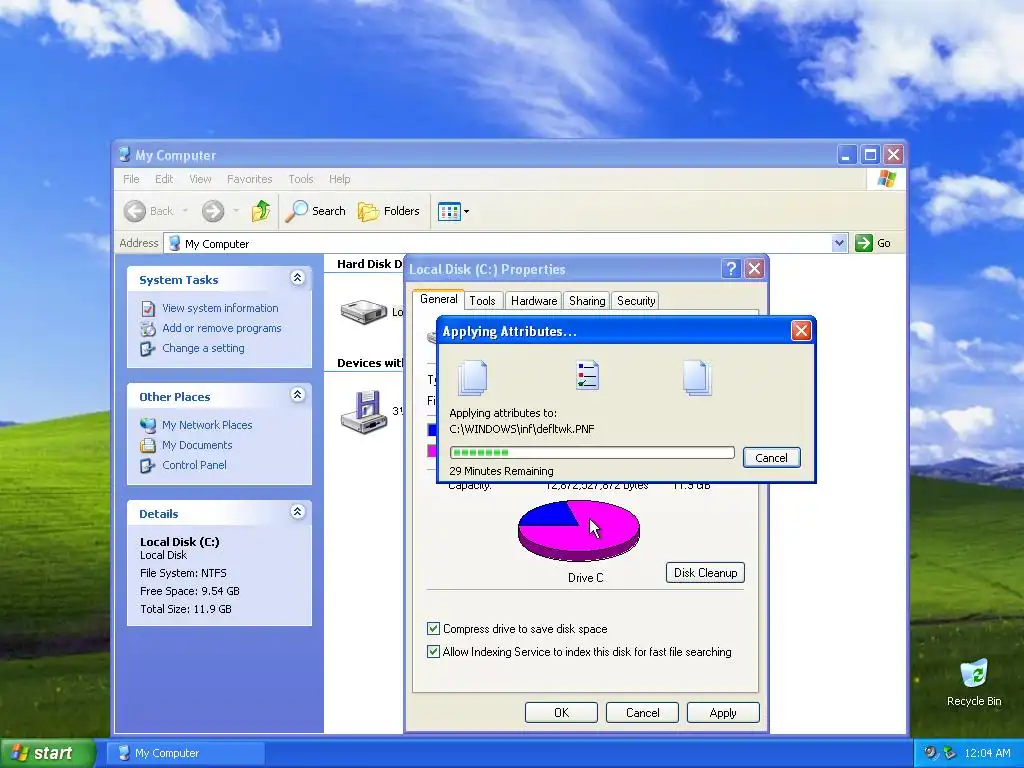Viewport: 1024px width, 768px height.
Task: Click Apply in Local Disk Properties
Action: click(723, 712)
